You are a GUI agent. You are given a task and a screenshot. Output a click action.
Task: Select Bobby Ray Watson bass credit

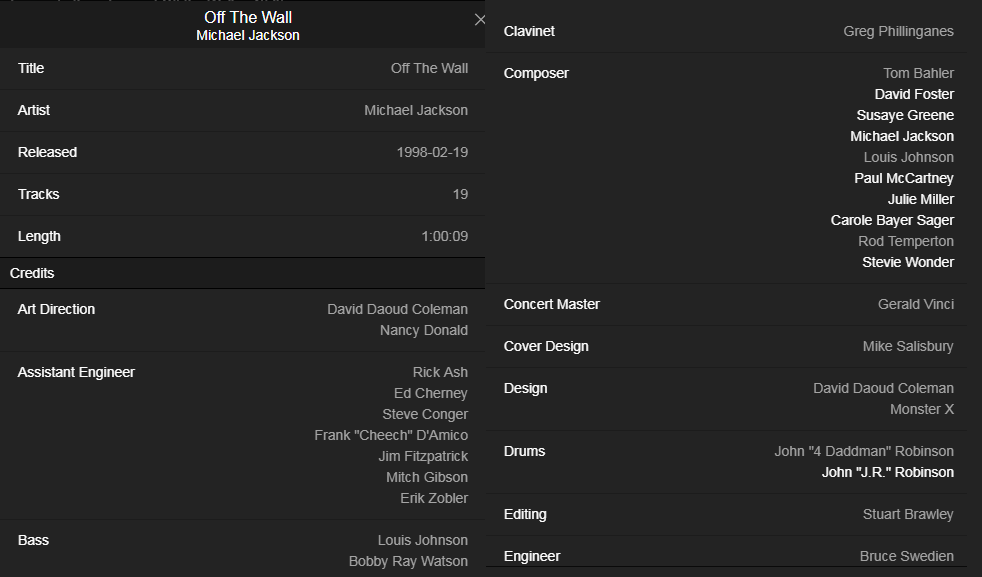click(408, 561)
